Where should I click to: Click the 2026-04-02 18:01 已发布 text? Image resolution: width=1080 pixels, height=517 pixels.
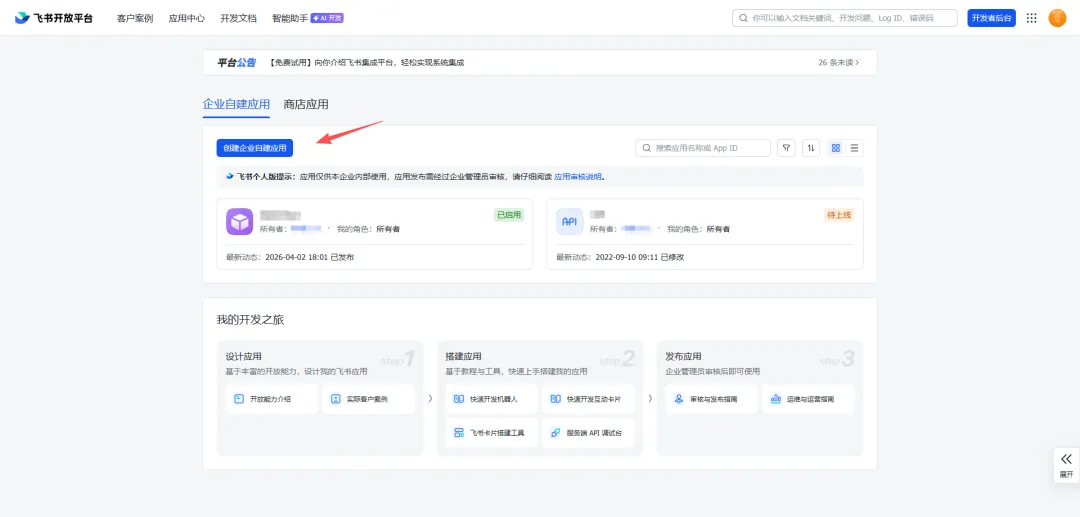[310, 257]
